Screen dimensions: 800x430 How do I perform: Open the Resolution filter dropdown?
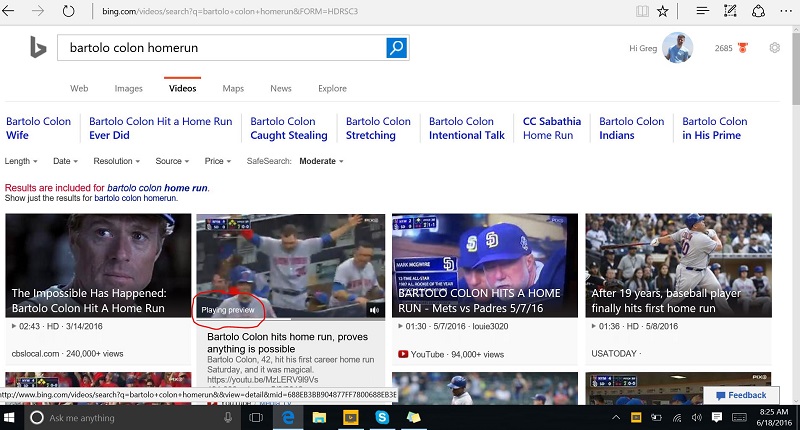[116, 161]
